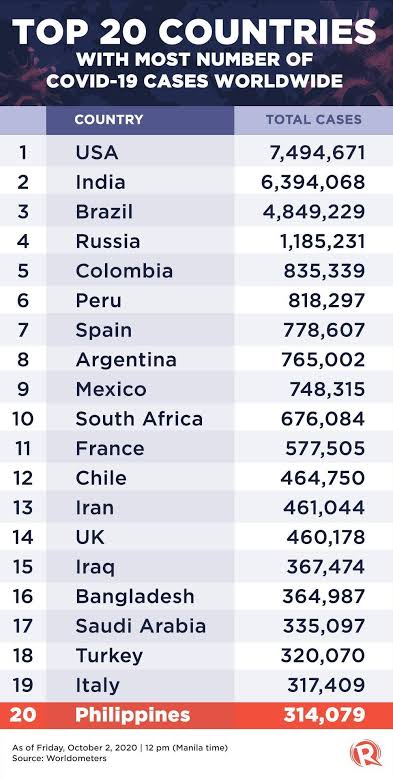Select the COUNTRY column header
393x780 pixels.
[x=108, y=120]
